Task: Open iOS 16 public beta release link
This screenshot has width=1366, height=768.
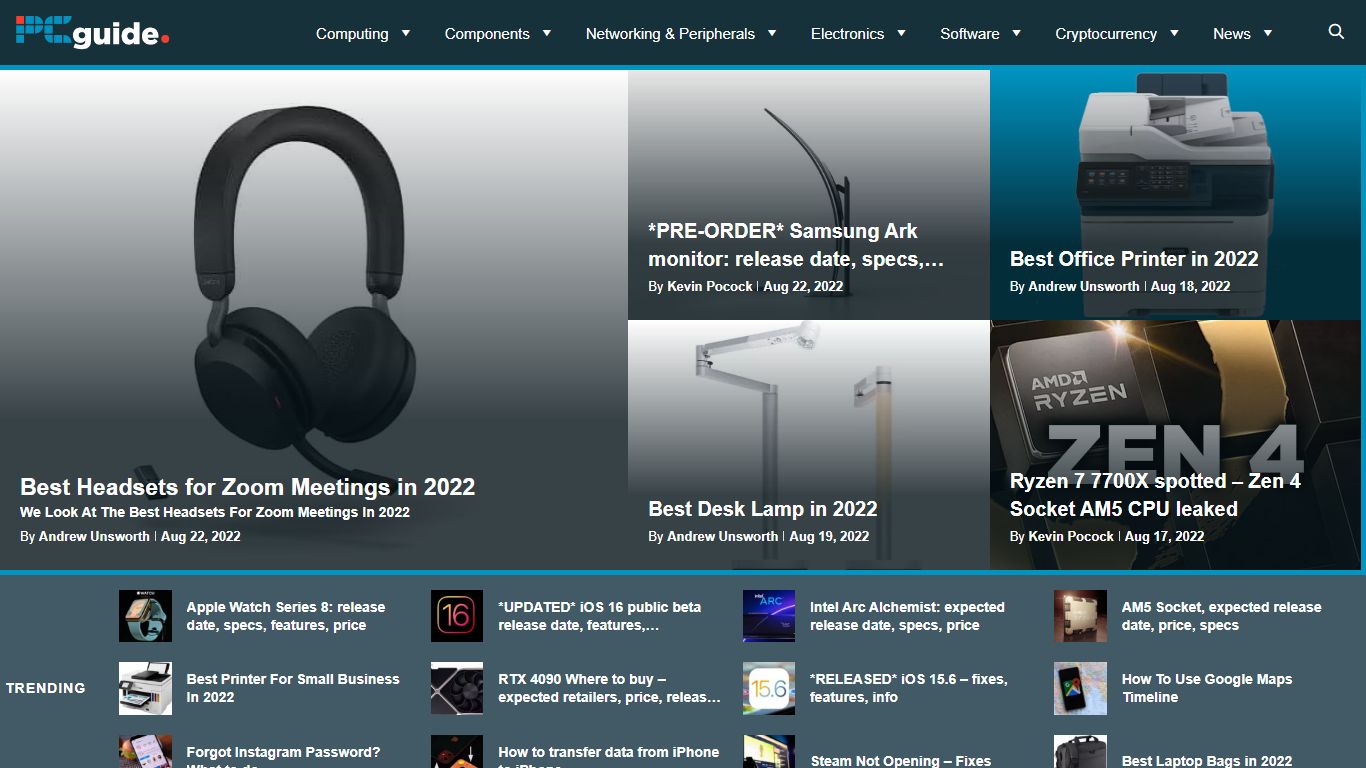Action: pyautogui.click(x=600, y=616)
